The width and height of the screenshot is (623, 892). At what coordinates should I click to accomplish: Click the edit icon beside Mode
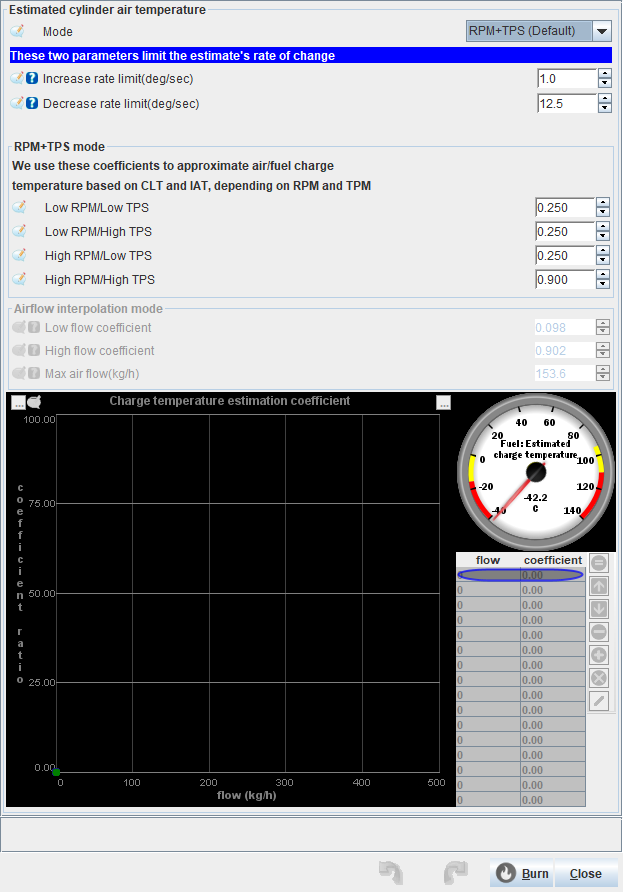18,31
